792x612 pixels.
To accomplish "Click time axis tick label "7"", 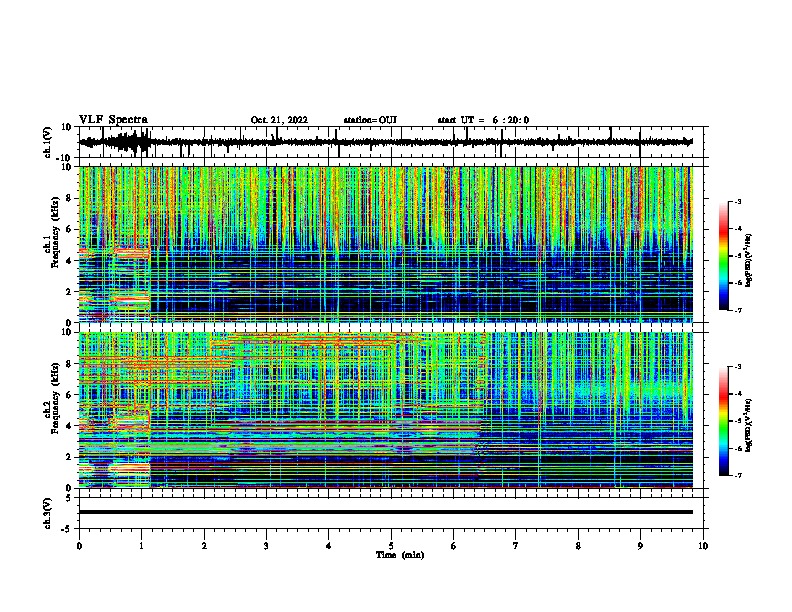I will click(x=516, y=545).
